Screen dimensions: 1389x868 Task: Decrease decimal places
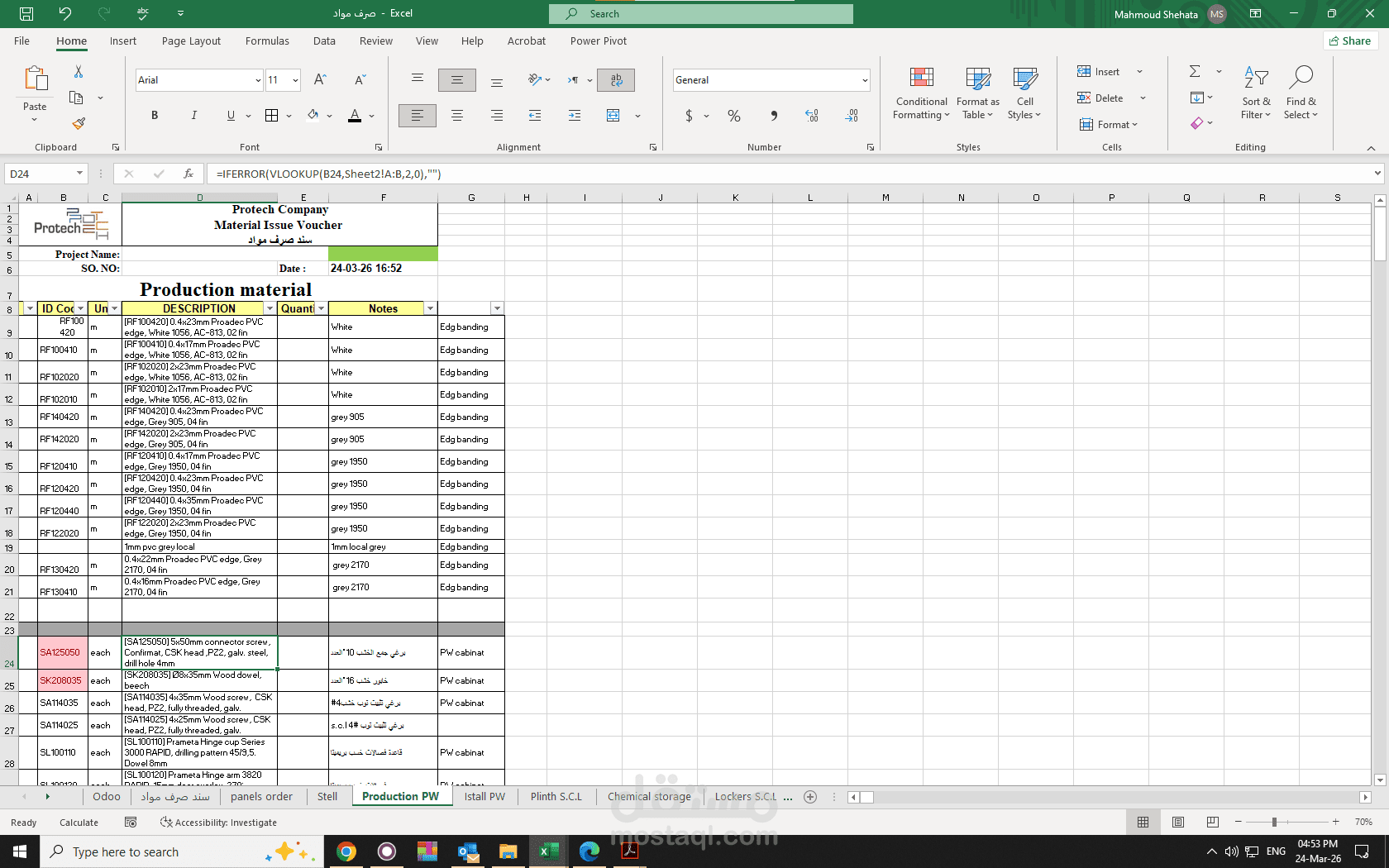coord(852,116)
